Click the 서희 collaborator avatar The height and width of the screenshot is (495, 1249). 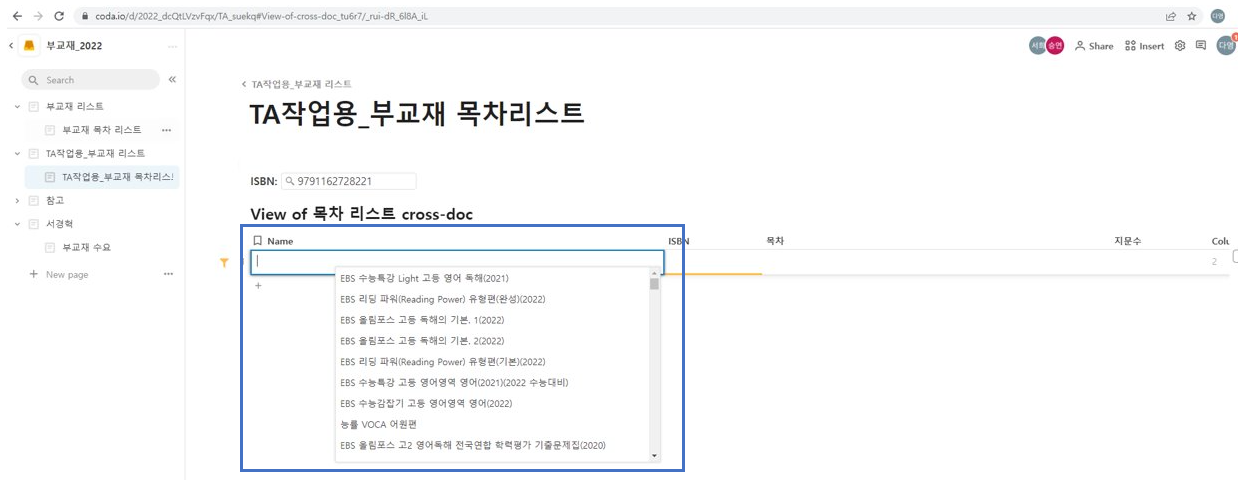tap(1038, 45)
